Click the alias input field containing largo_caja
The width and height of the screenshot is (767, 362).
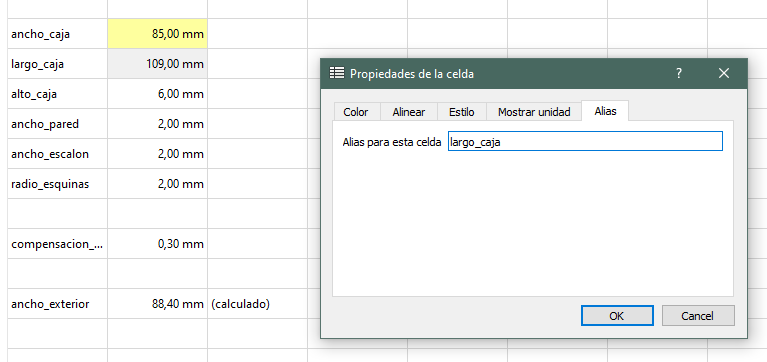(585, 141)
